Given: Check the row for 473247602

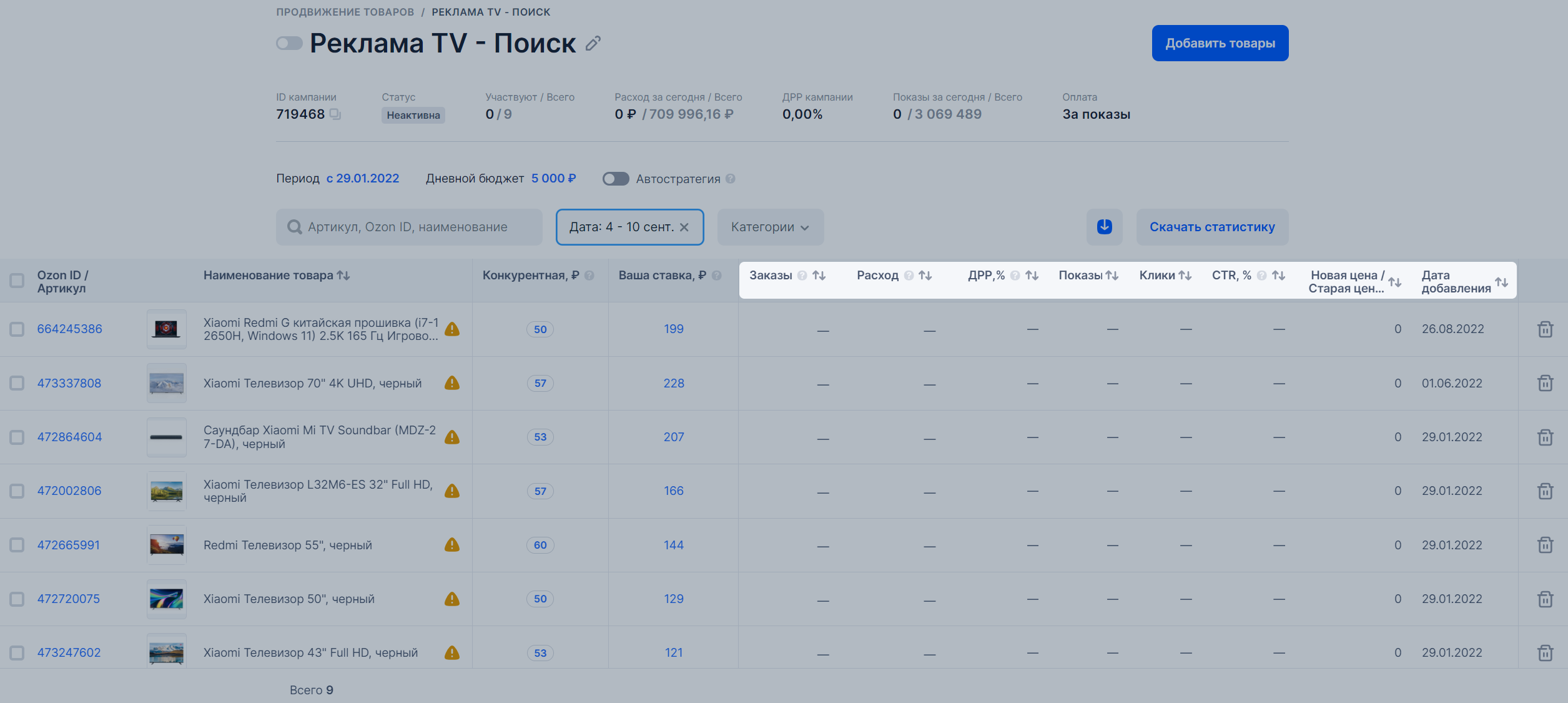Looking at the screenshot, I should coord(17,653).
